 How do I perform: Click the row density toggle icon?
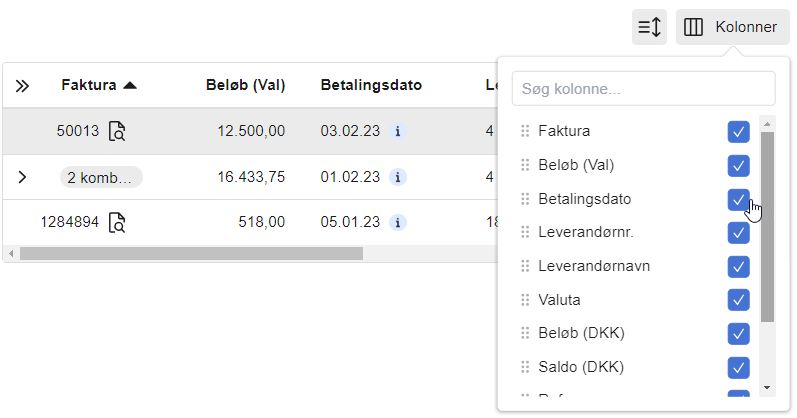pyautogui.click(x=649, y=27)
